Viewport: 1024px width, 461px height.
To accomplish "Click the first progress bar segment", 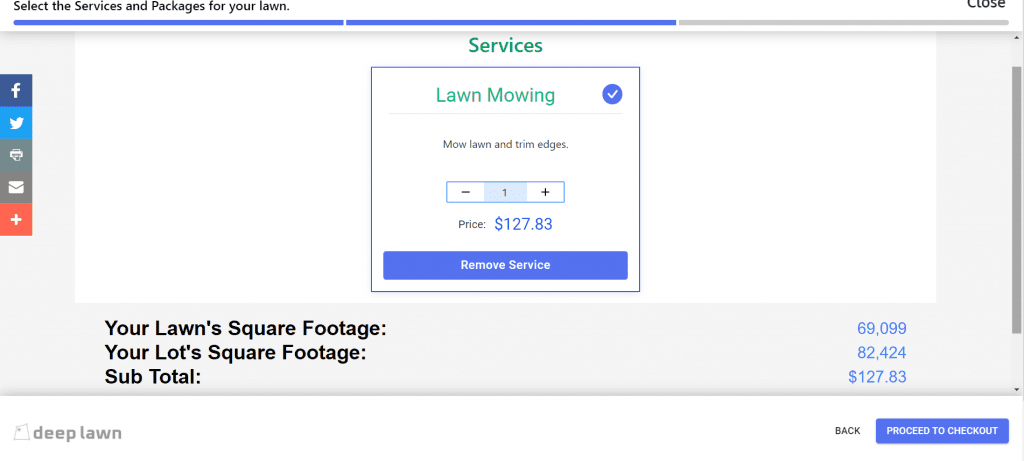I will click(x=178, y=22).
